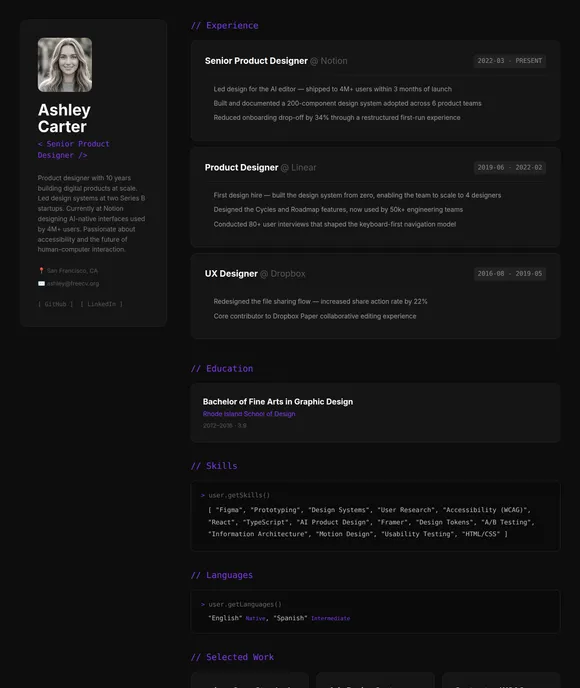Select the Product Designer at Linear heading
The height and width of the screenshot is (688, 580).
tap(260, 168)
